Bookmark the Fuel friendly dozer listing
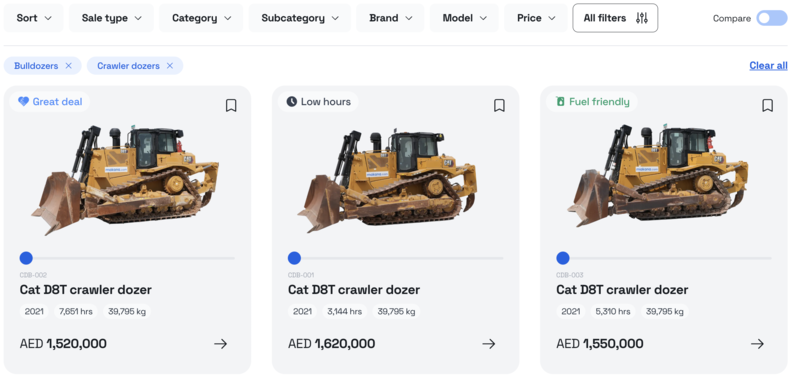Screen dimensions: 792x377 pos(767,106)
